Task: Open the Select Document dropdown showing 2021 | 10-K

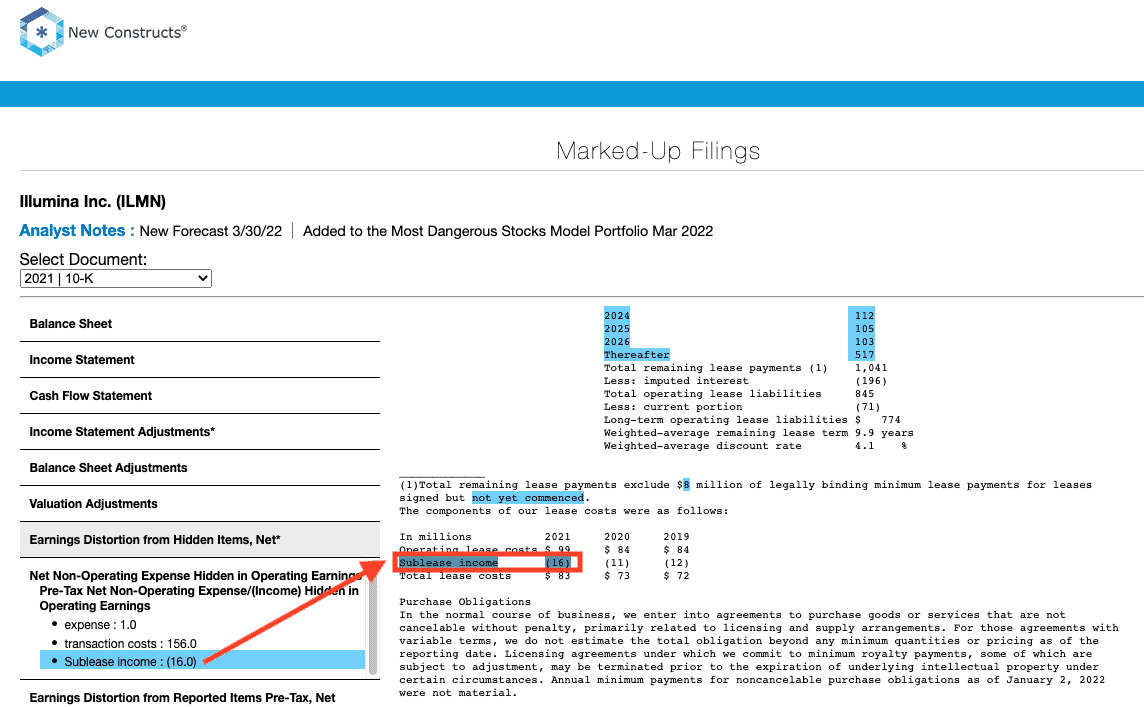Action: coord(115,278)
